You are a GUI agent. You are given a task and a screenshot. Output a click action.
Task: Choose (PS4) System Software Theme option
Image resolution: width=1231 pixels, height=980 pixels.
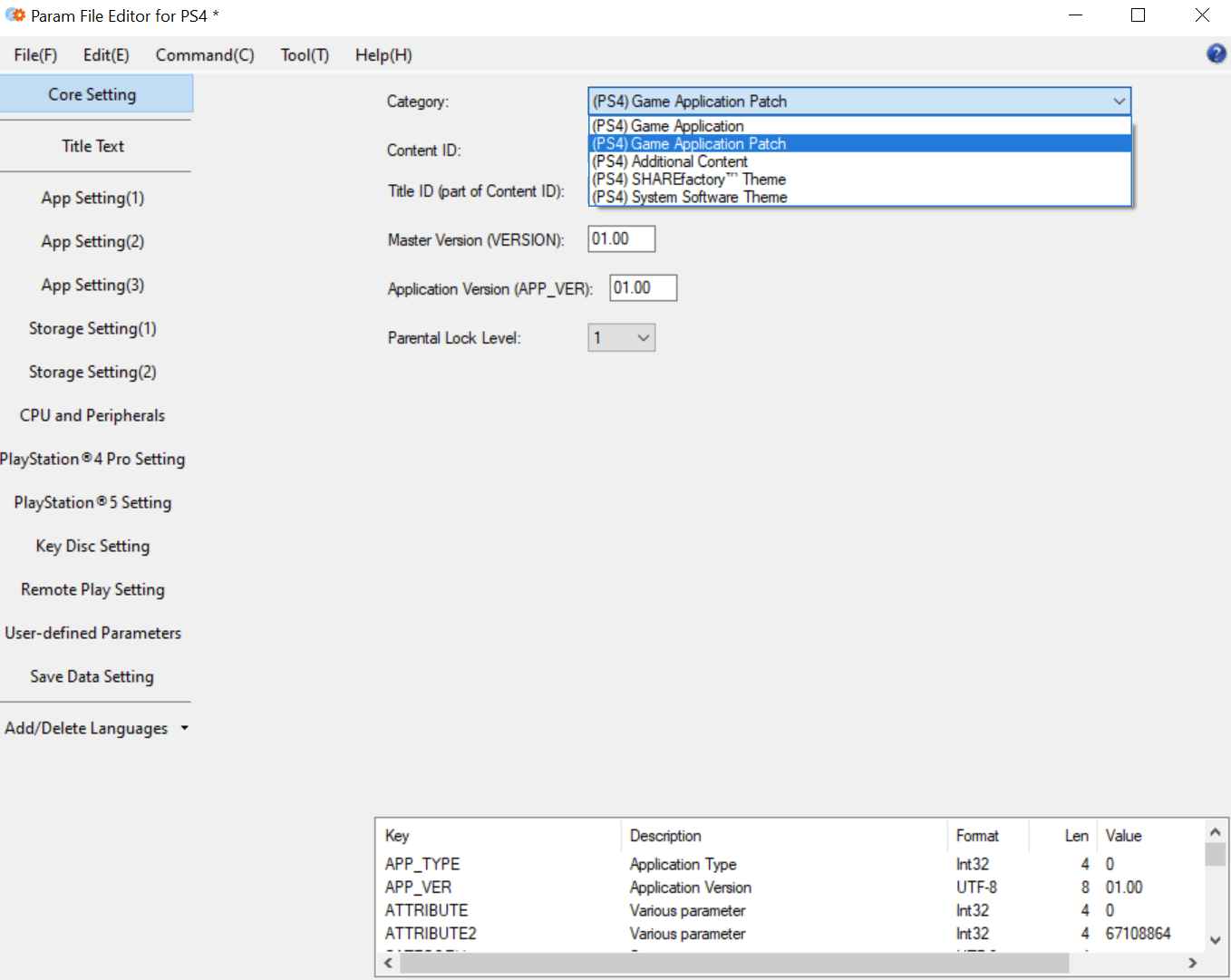click(x=860, y=197)
